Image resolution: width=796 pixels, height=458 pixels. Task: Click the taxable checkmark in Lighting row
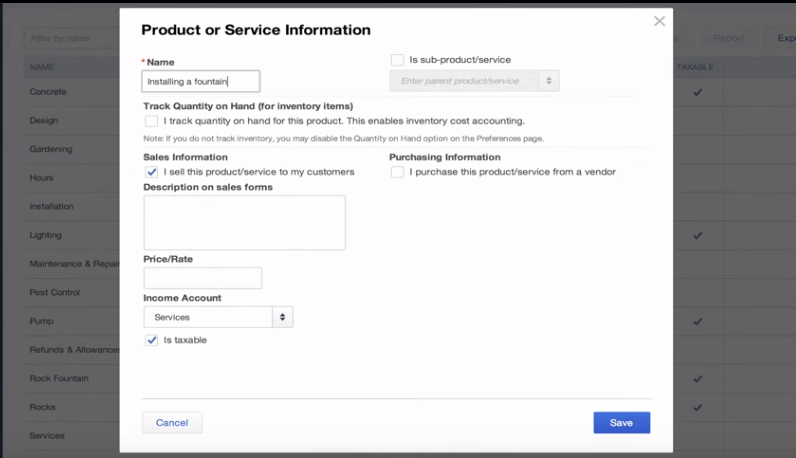pos(698,235)
